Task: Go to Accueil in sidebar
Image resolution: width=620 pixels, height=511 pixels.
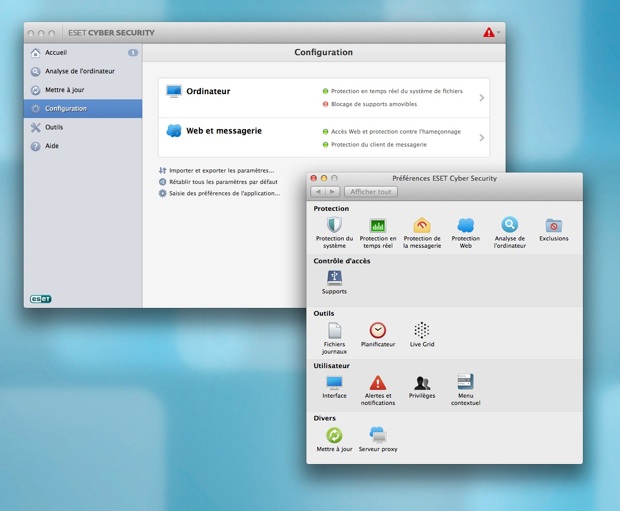Action: click(83, 53)
